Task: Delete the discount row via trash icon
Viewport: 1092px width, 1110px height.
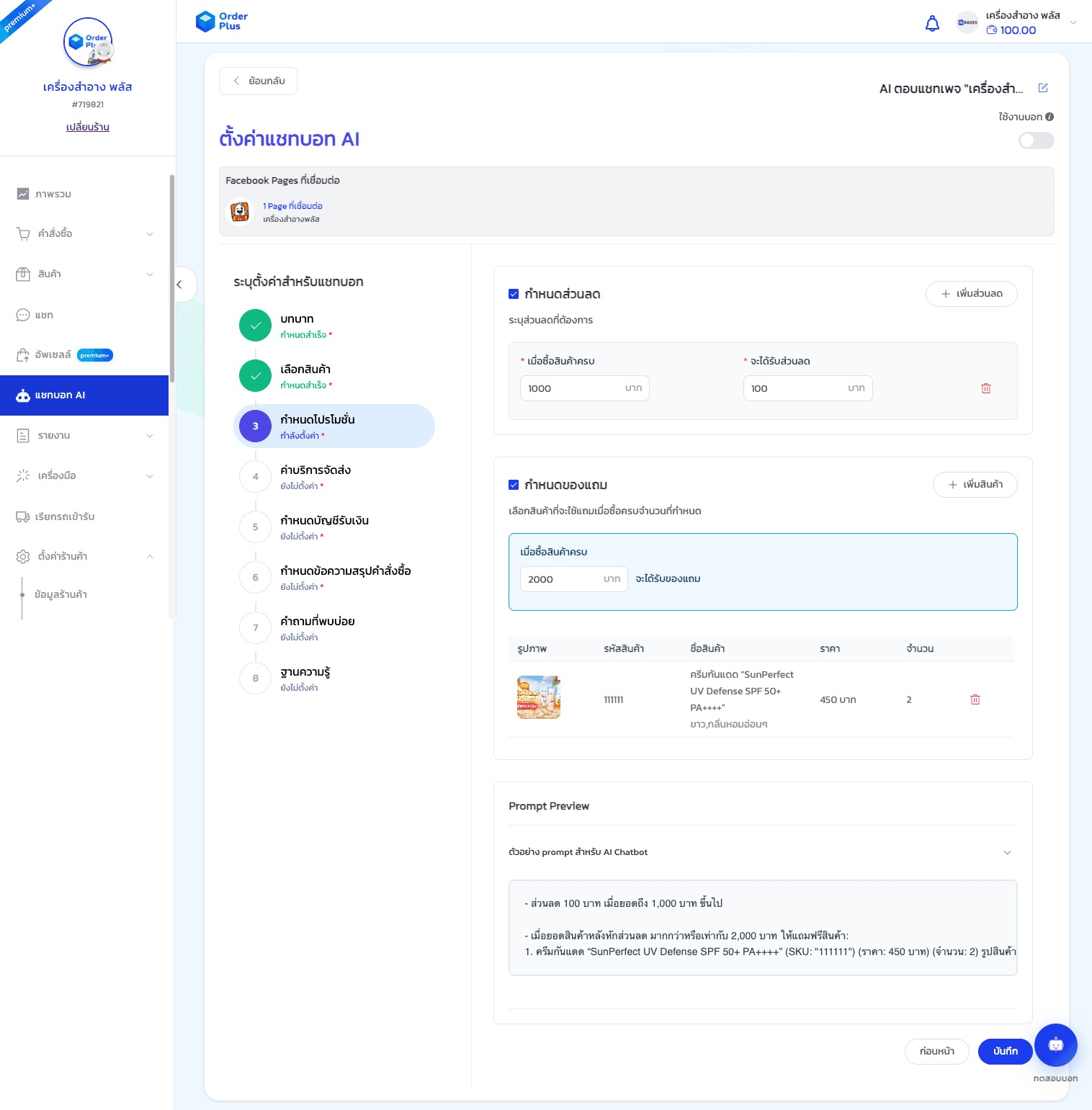Action: [x=986, y=388]
